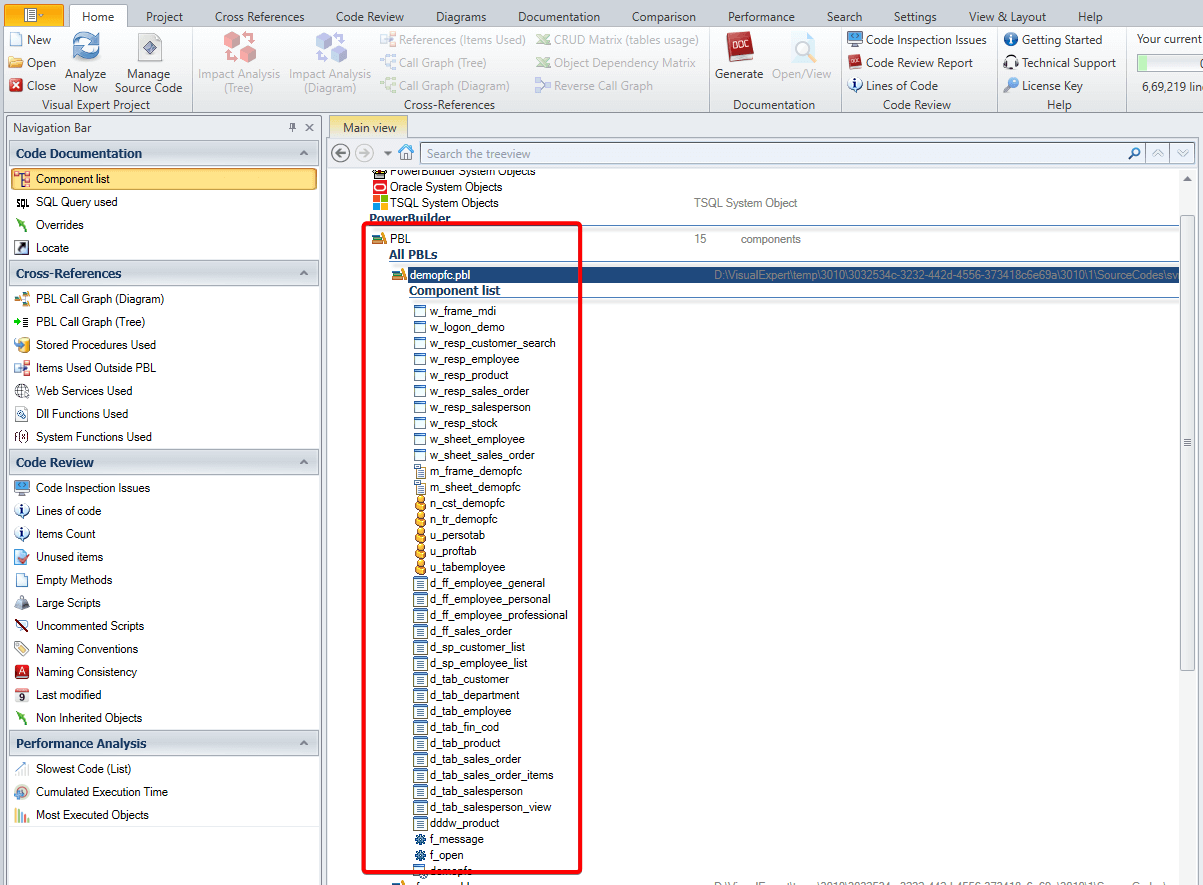Switch to the Code Review ribbon tab

(369, 17)
